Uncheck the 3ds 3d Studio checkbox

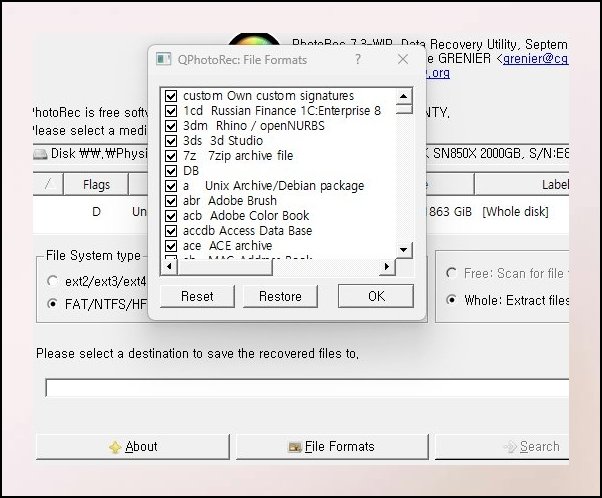(171, 141)
